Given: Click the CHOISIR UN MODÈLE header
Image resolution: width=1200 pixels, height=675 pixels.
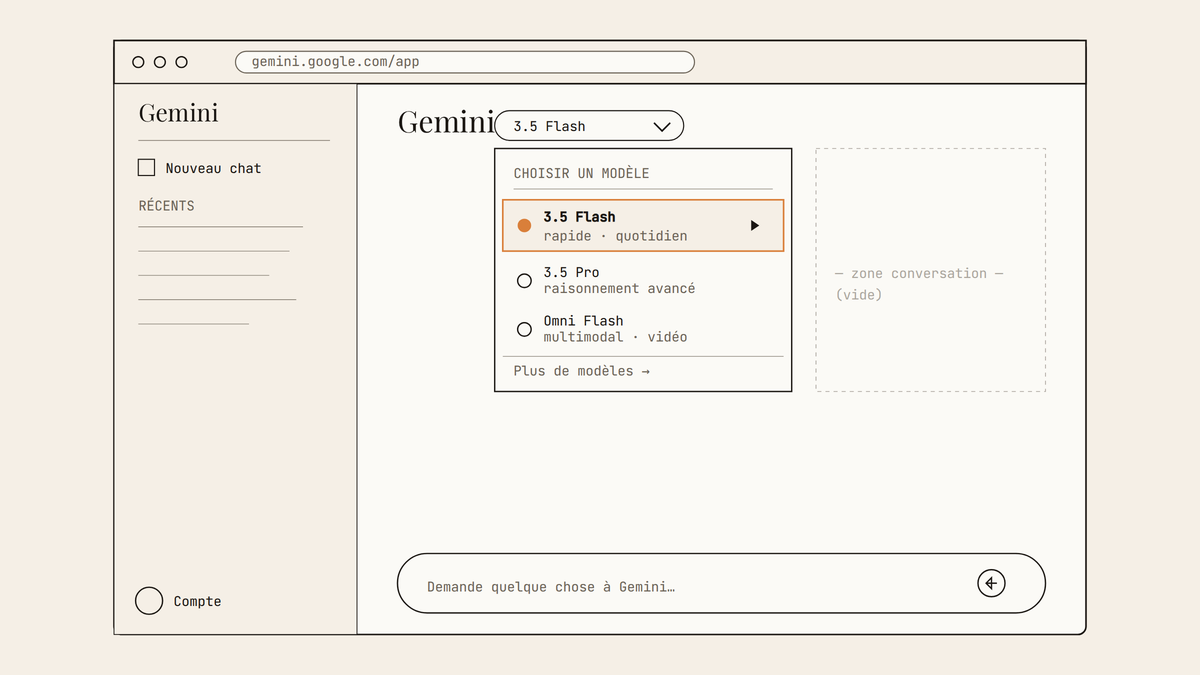Looking at the screenshot, I should pyautogui.click(x=581, y=173).
